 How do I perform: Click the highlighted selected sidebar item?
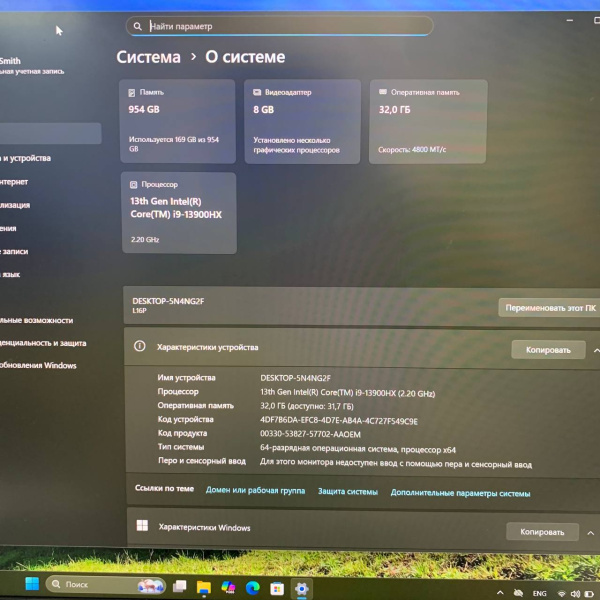pyautogui.click(x=50, y=133)
